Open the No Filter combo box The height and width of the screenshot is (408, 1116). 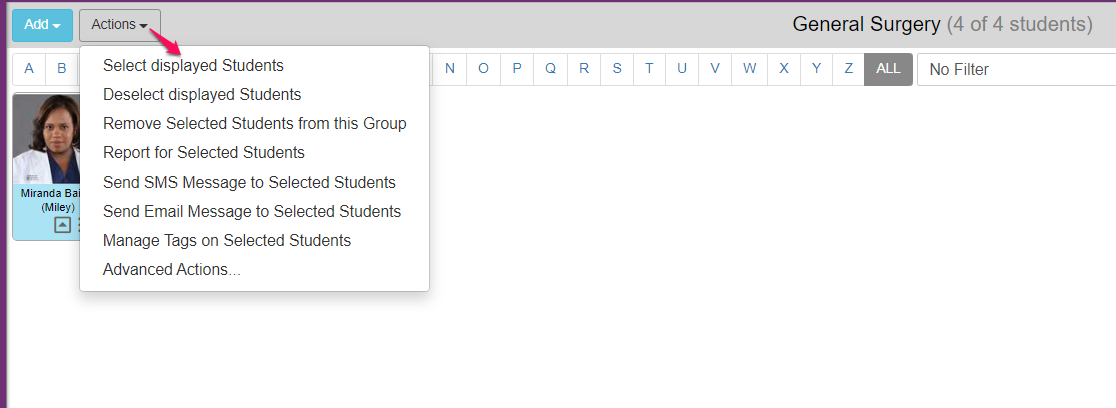click(1015, 69)
